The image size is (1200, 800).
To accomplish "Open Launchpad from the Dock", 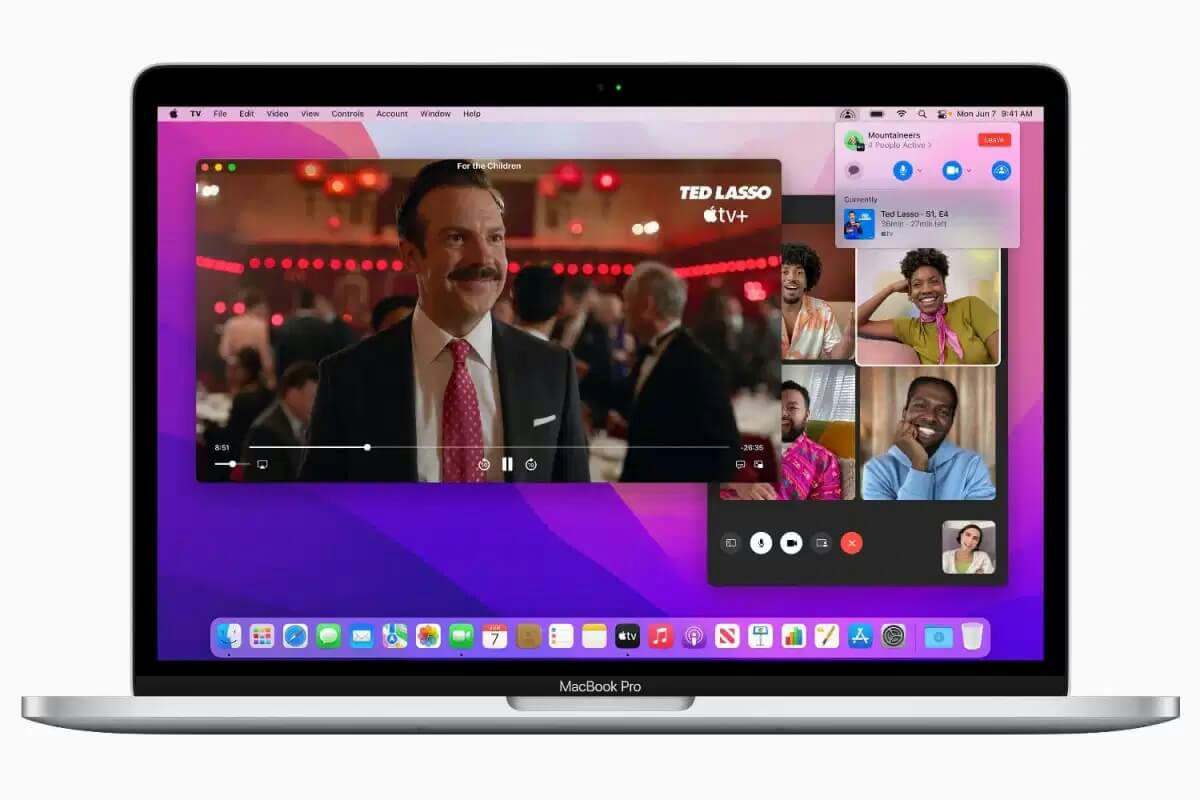I will pyautogui.click(x=262, y=635).
